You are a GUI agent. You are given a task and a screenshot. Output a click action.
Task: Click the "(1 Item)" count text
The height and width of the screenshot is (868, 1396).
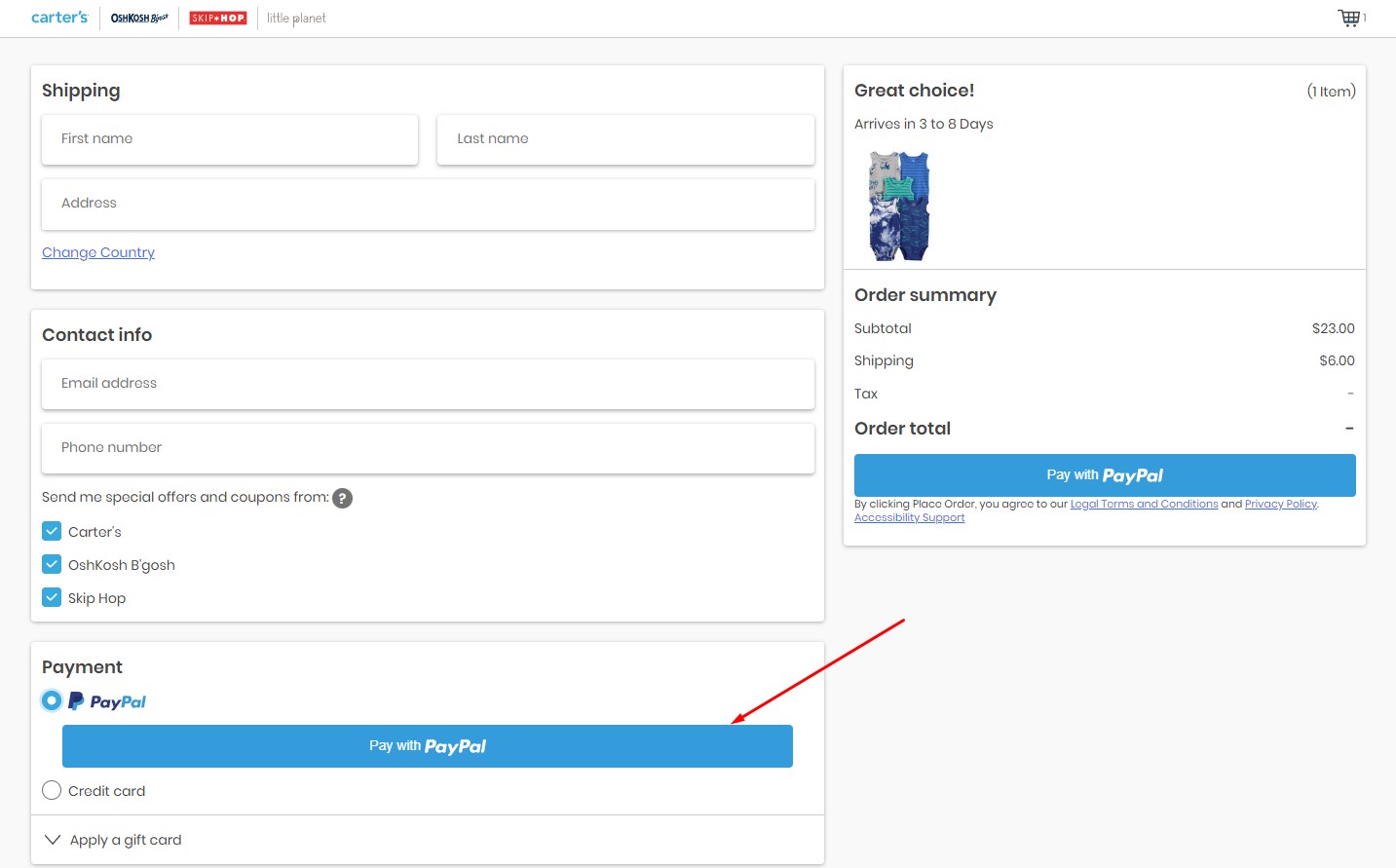pos(1331,92)
